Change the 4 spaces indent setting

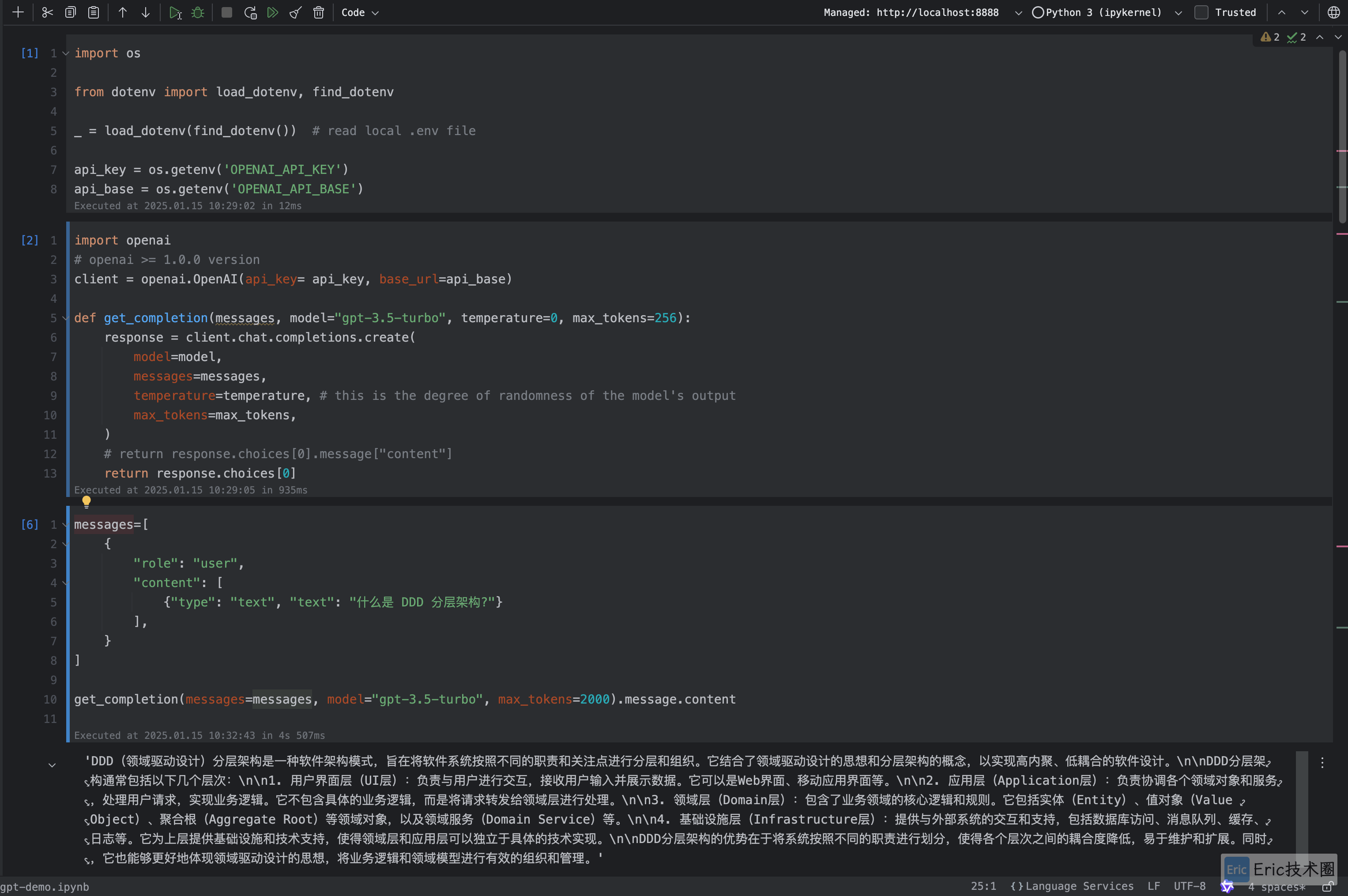[x=1276, y=887]
